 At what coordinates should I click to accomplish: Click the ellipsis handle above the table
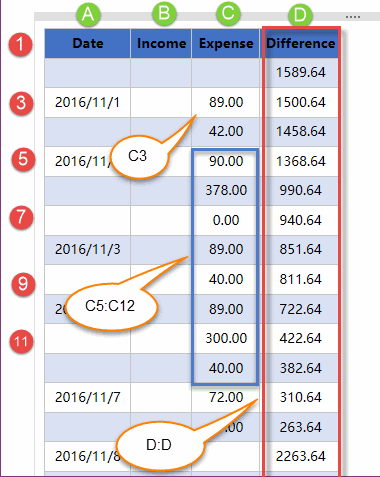(353, 17)
